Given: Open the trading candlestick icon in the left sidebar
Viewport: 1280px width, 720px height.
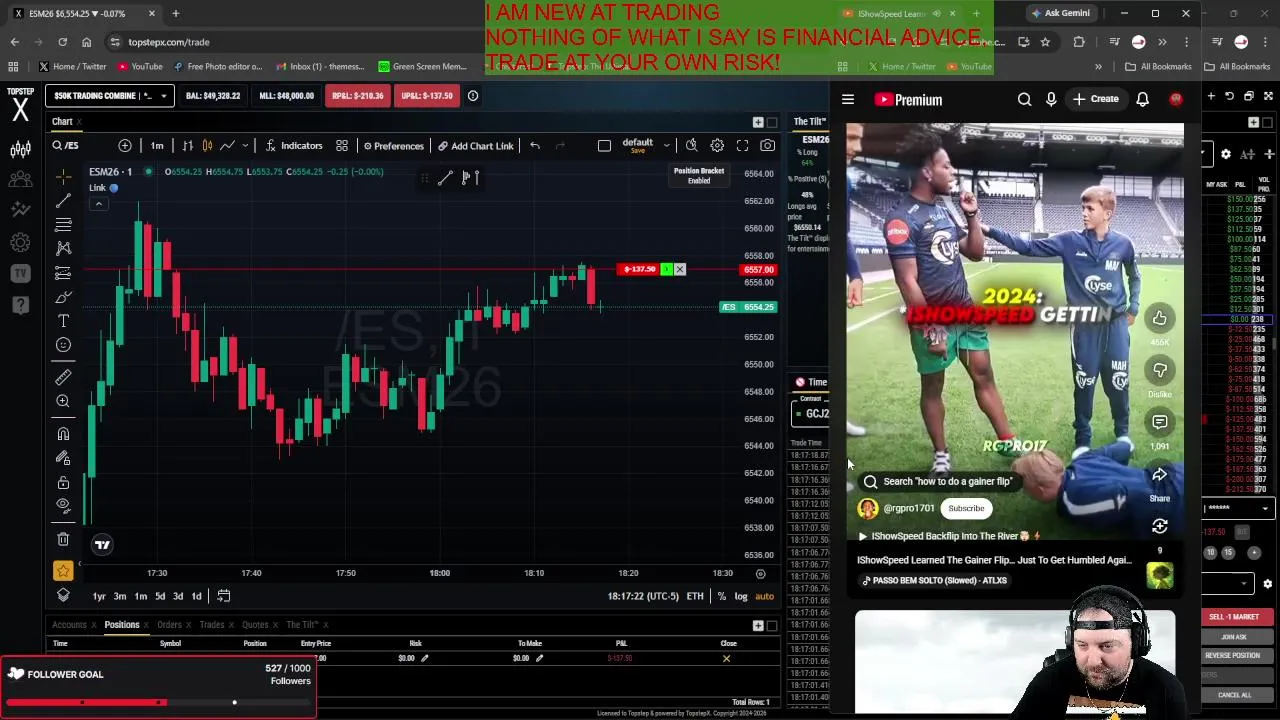Looking at the screenshot, I should 20,150.
